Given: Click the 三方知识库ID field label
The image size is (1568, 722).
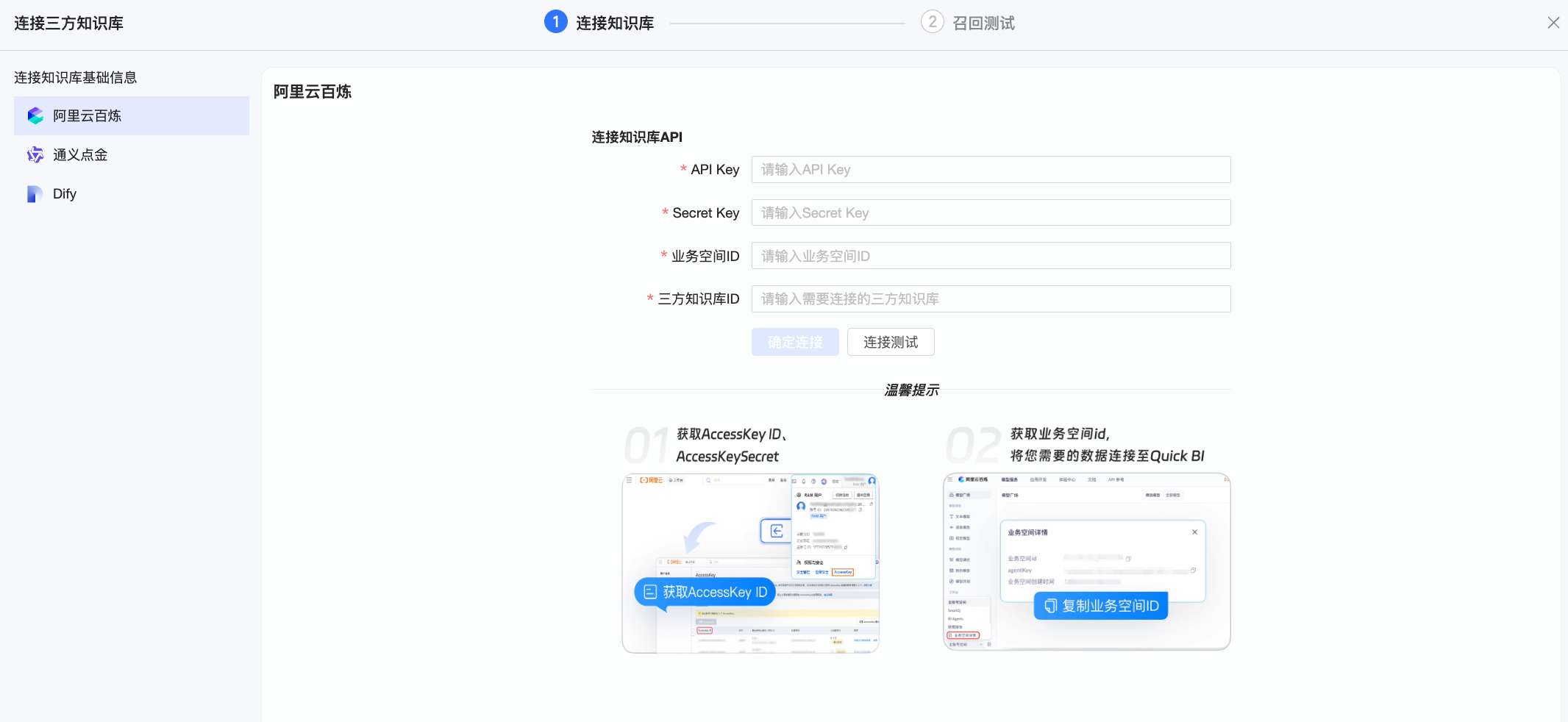Looking at the screenshot, I should click(x=699, y=299).
